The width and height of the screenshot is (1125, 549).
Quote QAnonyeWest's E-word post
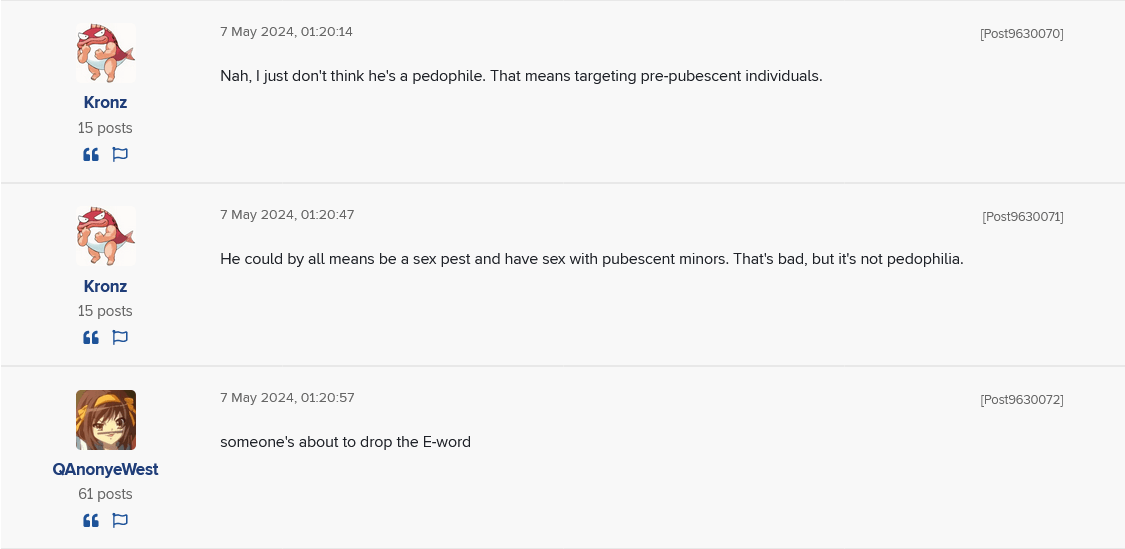point(91,521)
